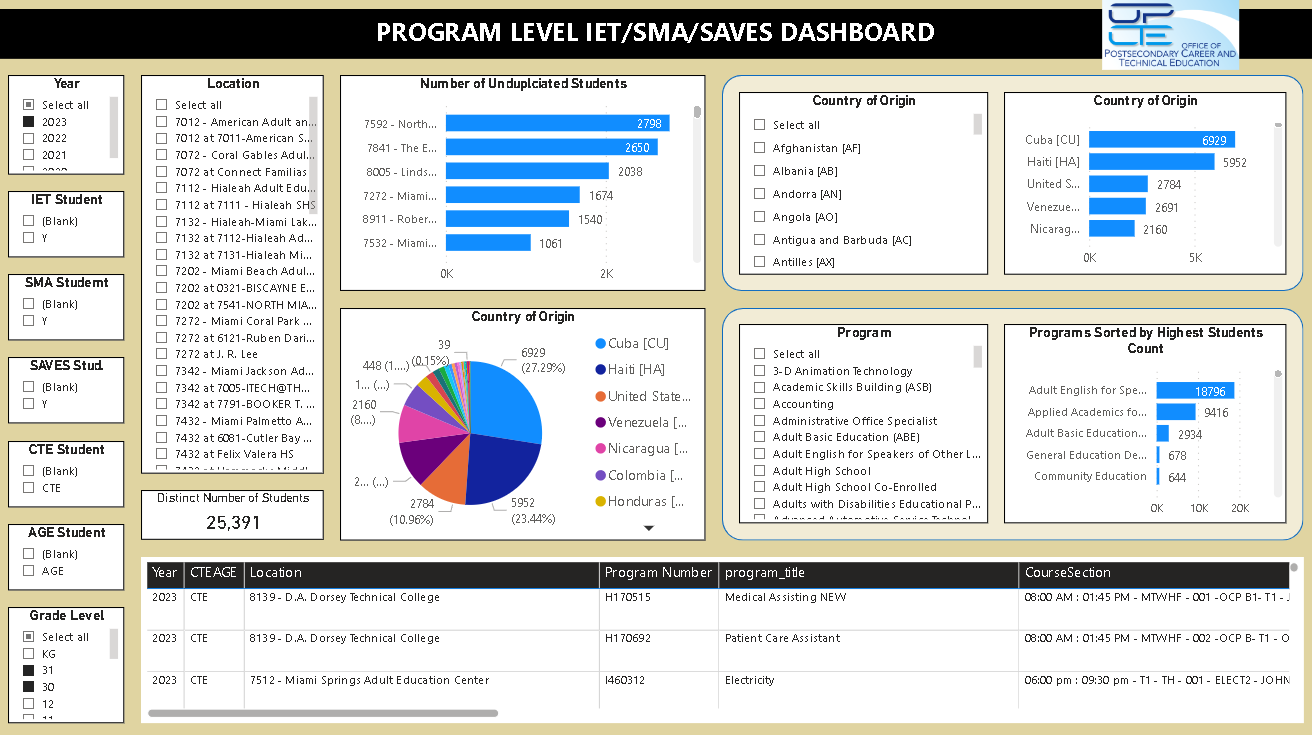1312x735 pixels.
Task: Select the Adult English bar showing 18796
Action: point(1196,391)
